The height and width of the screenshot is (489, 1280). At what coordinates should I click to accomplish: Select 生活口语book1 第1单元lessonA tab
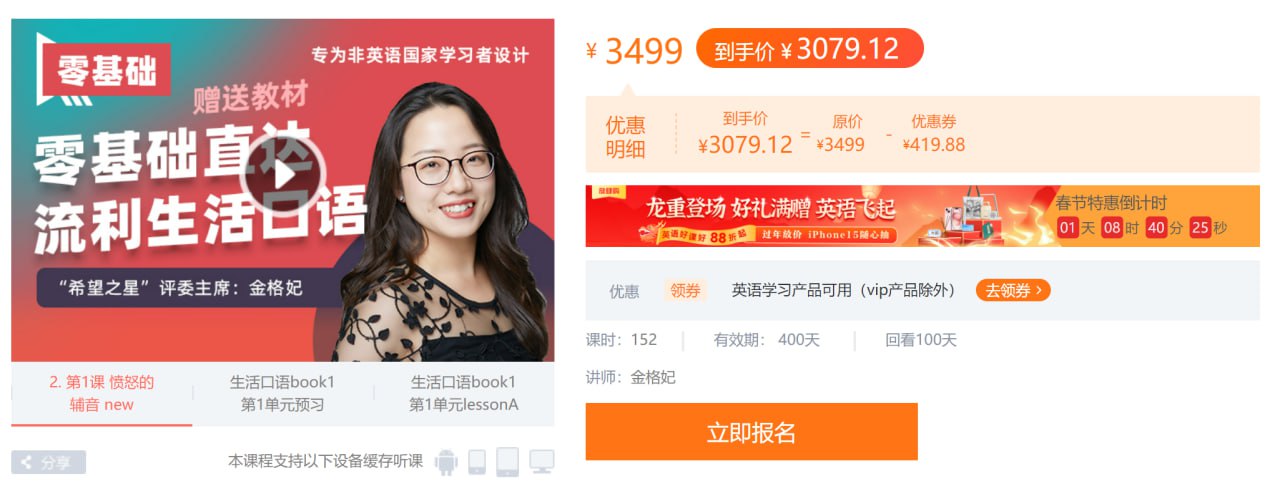point(464,394)
